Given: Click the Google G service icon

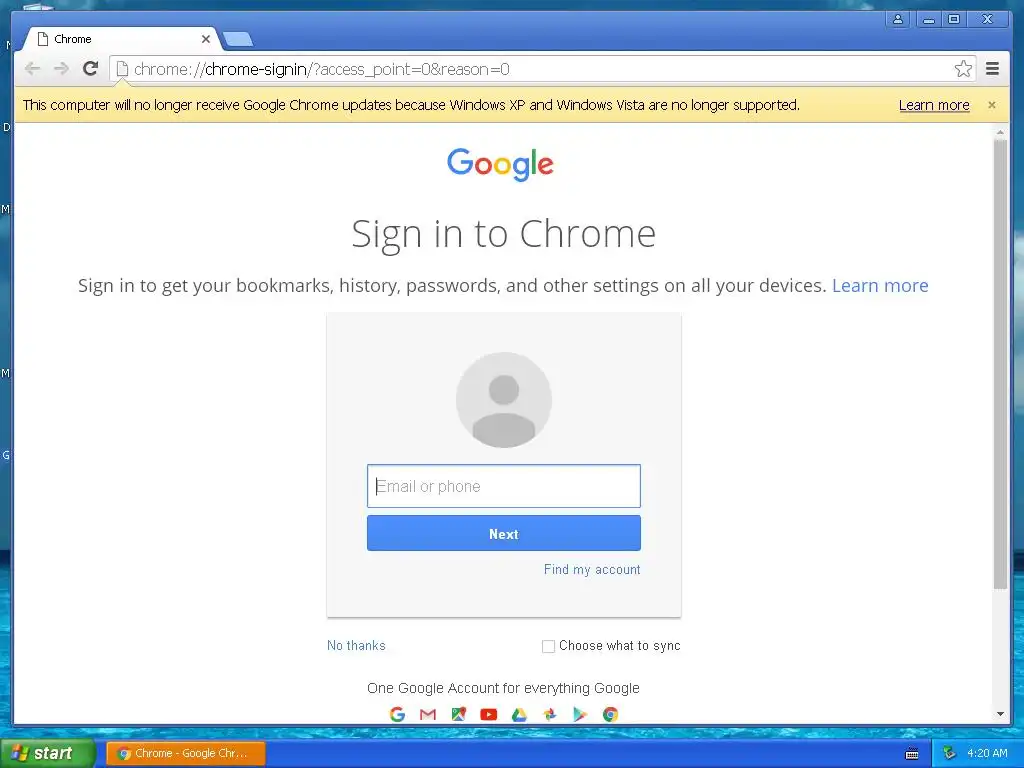Looking at the screenshot, I should [397, 714].
